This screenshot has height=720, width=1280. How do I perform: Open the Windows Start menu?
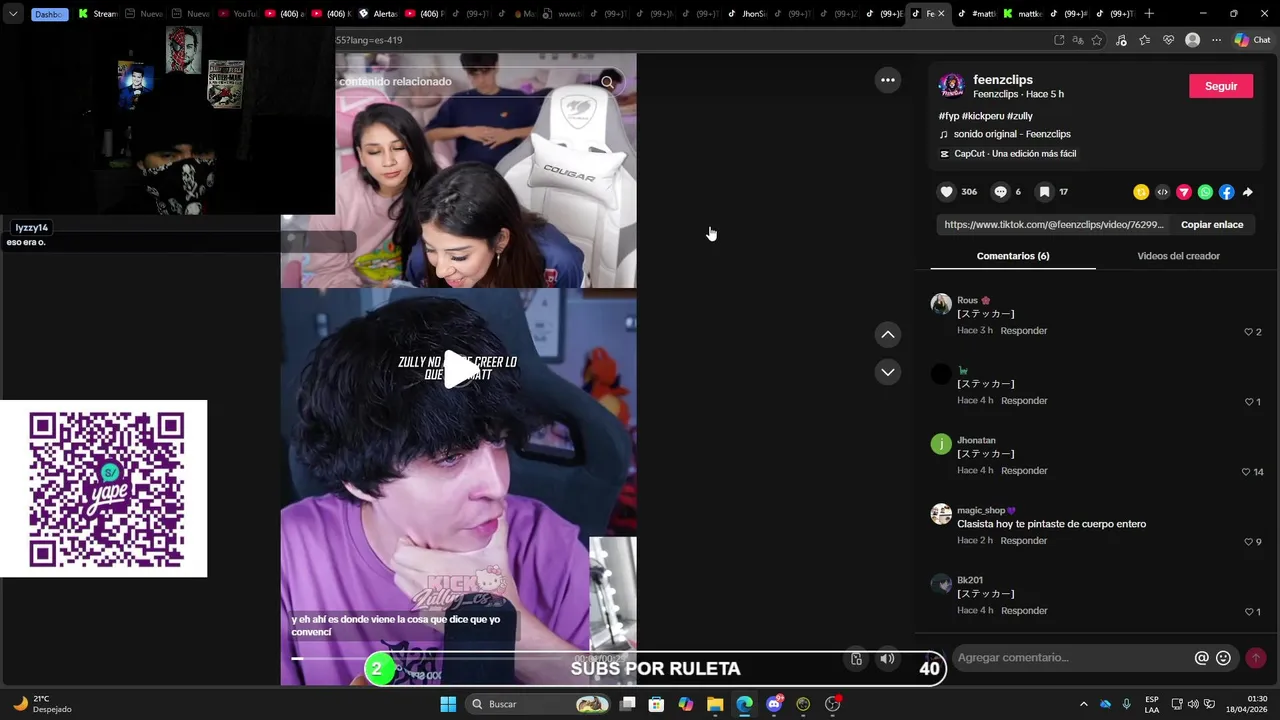click(x=448, y=704)
